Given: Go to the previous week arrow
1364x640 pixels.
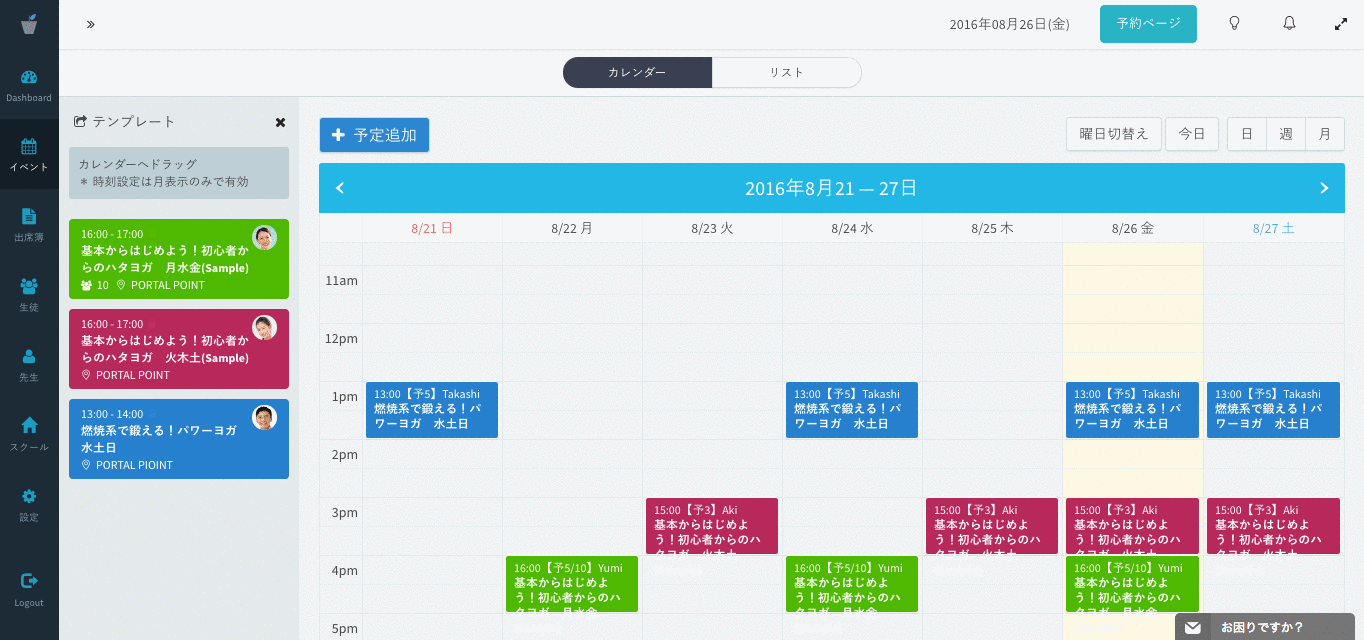Looking at the screenshot, I should 340,188.
